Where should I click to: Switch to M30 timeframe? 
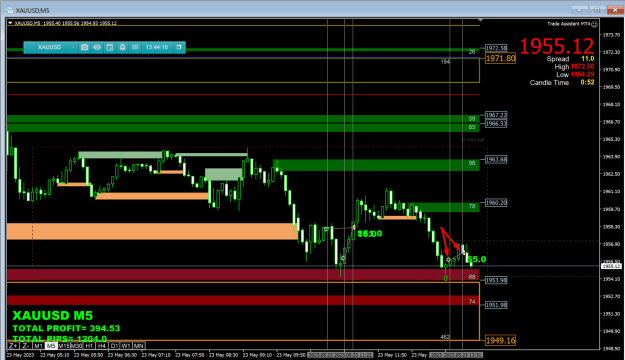(x=77, y=346)
